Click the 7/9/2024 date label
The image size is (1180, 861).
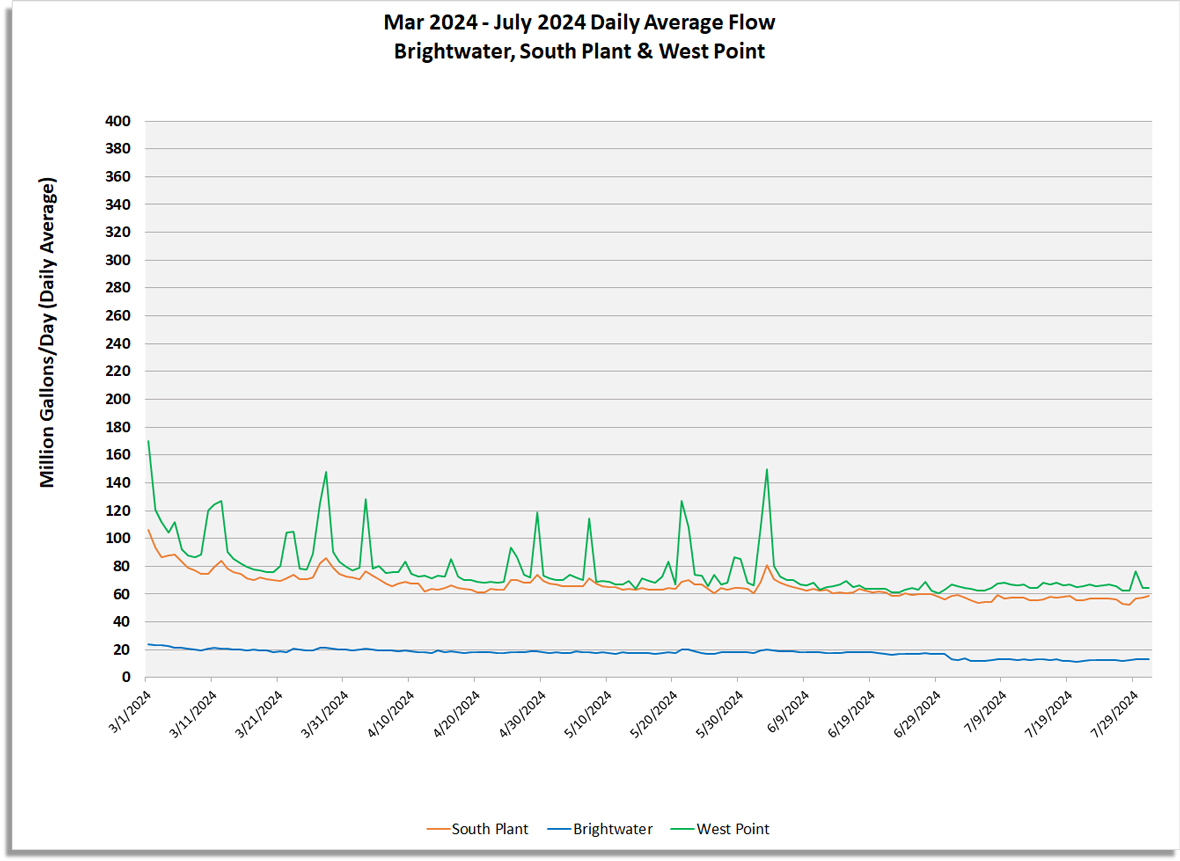point(985,712)
